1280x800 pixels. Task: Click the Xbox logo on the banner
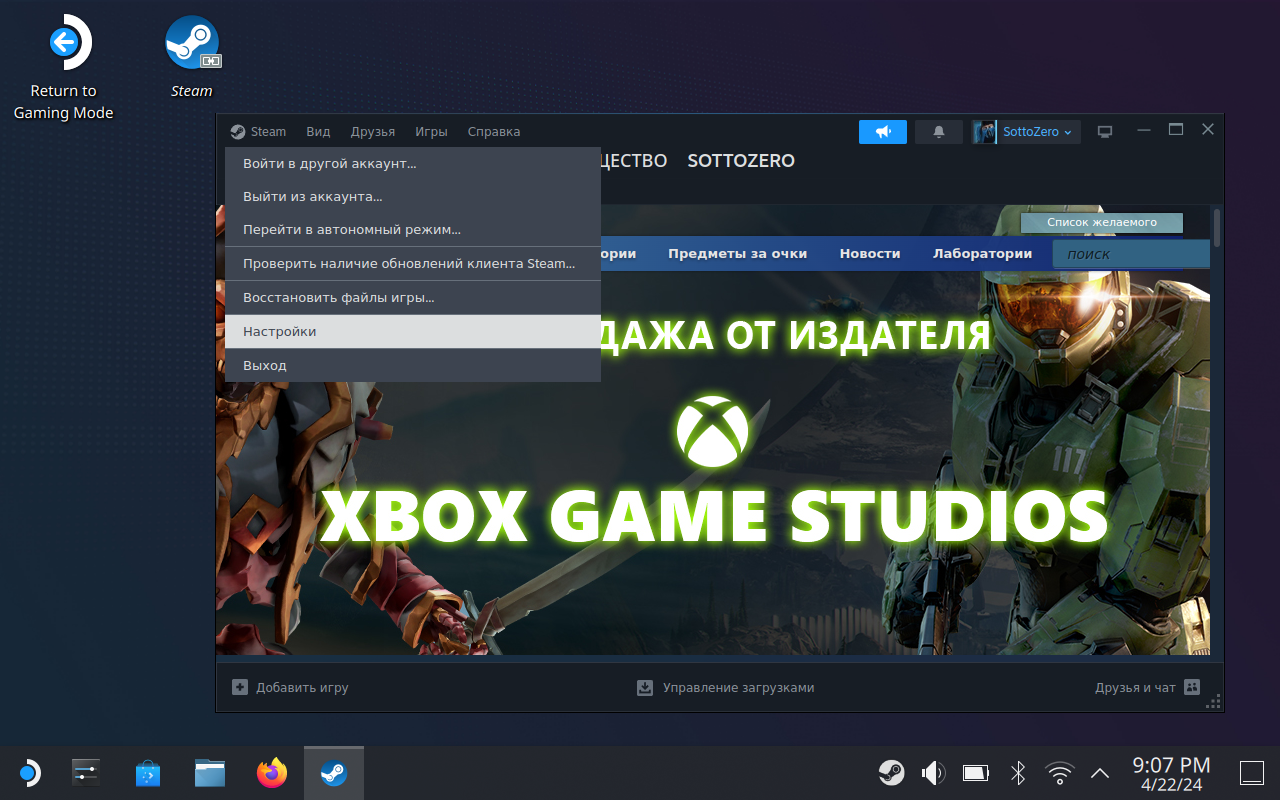(x=712, y=431)
